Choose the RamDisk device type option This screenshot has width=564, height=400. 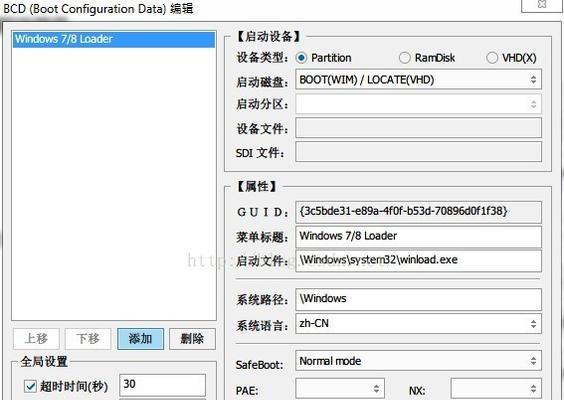pyautogui.click(x=404, y=58)
